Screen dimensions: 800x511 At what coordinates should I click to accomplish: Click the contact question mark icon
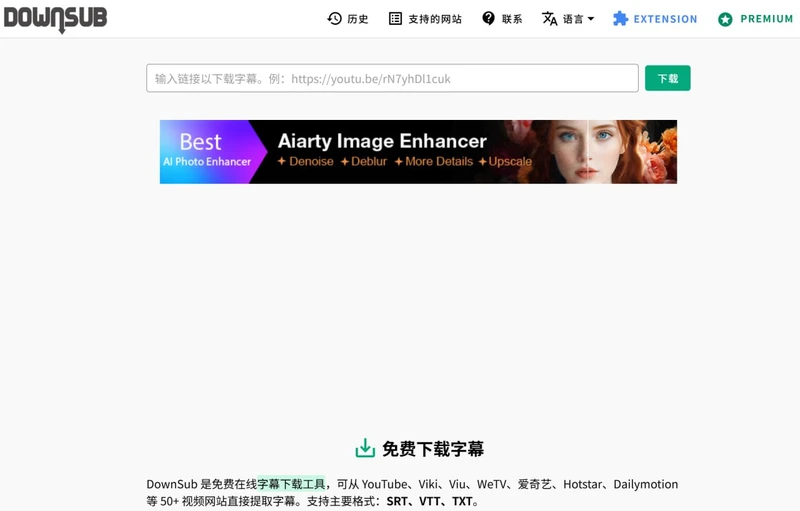pos(488,19)
